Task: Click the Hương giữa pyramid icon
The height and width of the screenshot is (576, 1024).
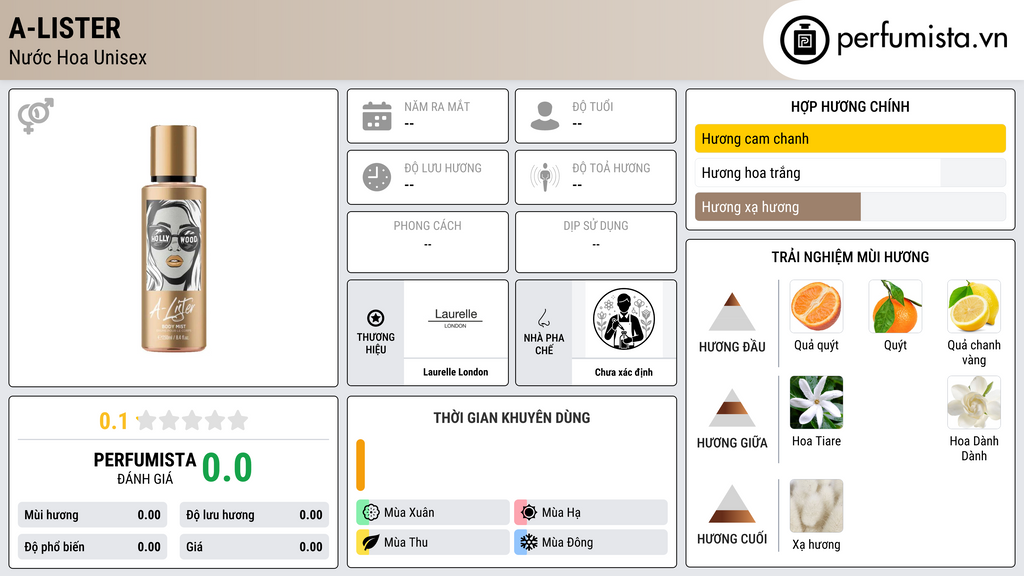Action: 732,408
